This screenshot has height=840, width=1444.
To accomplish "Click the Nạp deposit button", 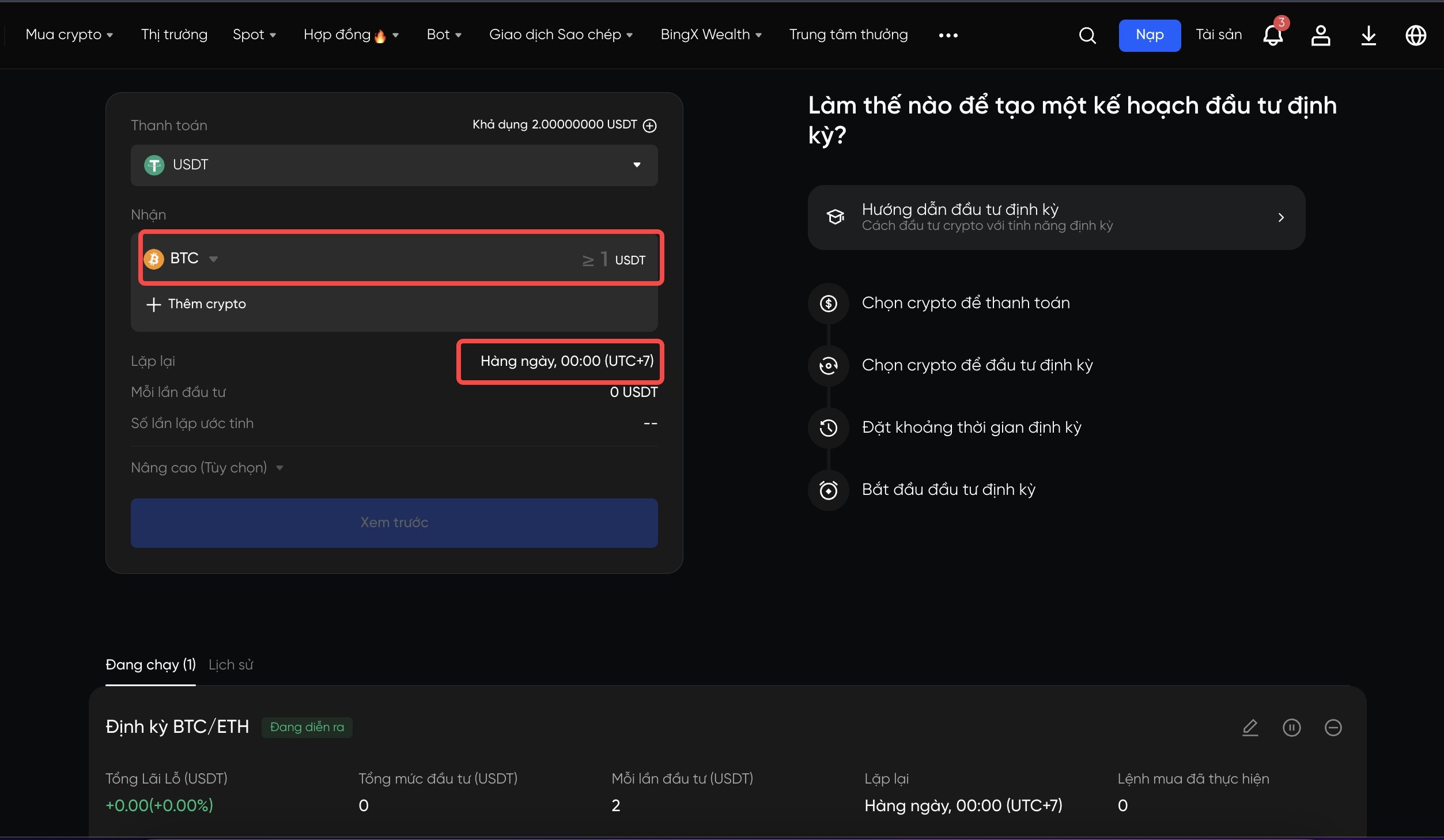I will [1149, 35].
